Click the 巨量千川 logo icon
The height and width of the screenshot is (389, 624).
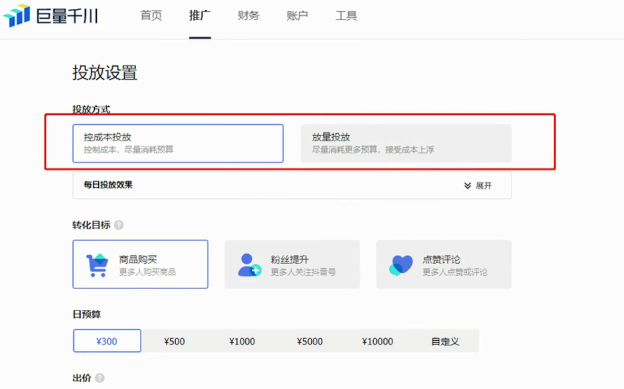(17, 16)
